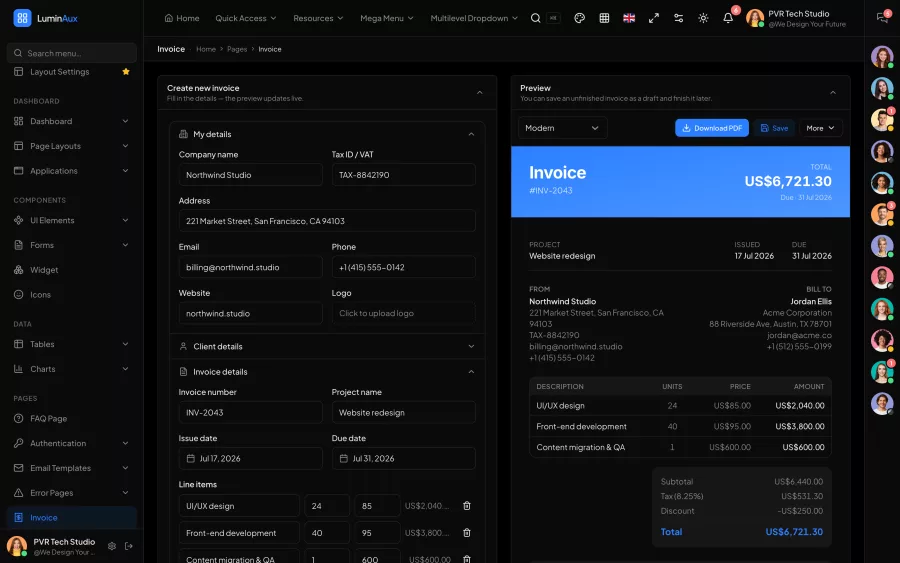Click the Issue date calendar icon
This screenshot has width=900, height=563.
[x=191, y=459]
